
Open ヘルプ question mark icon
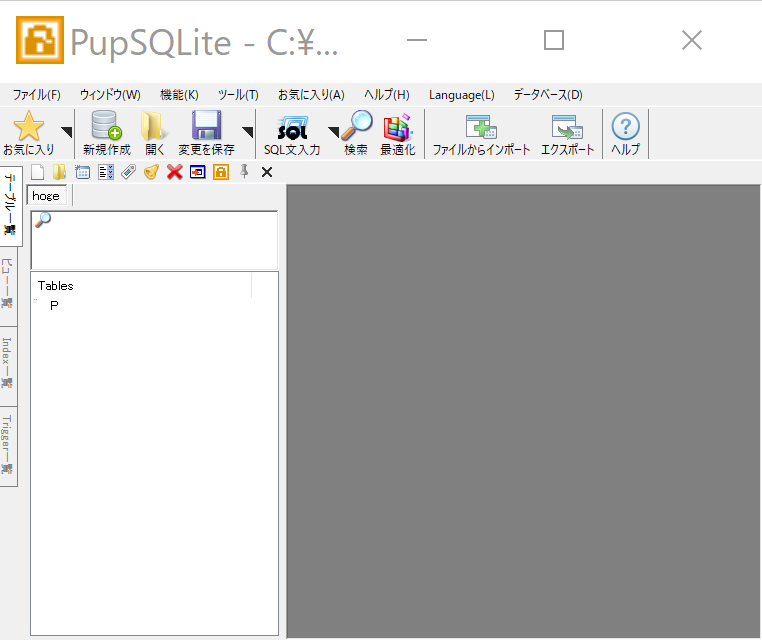click(625, 127)
